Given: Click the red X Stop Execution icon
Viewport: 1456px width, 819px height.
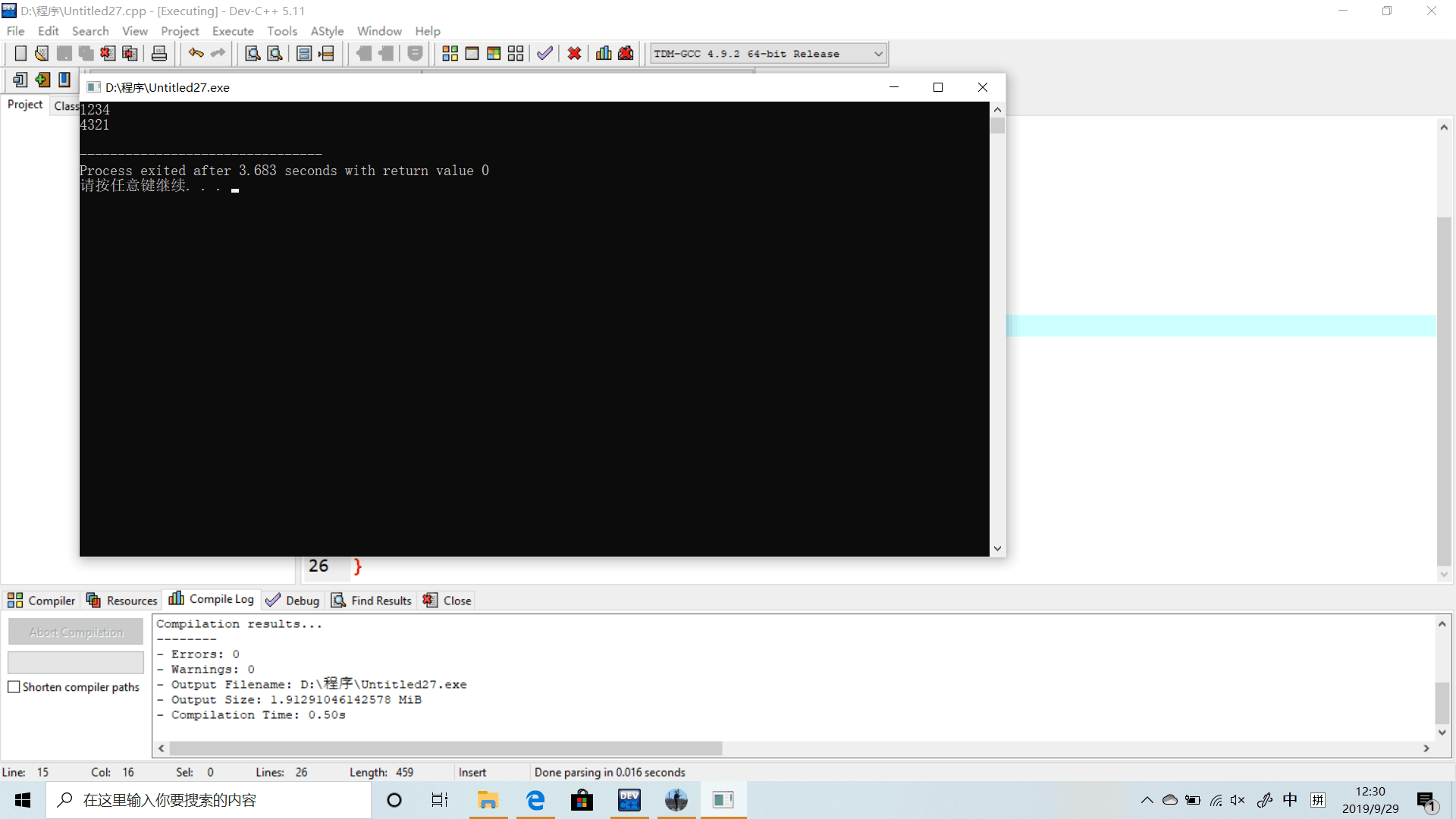Looking at the screenshot, I should coord(574,53).
